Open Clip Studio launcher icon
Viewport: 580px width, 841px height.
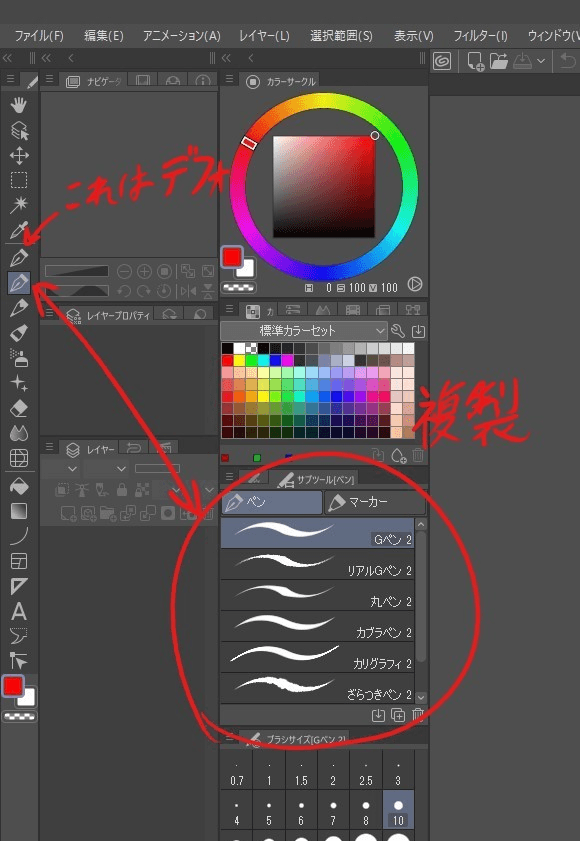(x=442, y=61)
